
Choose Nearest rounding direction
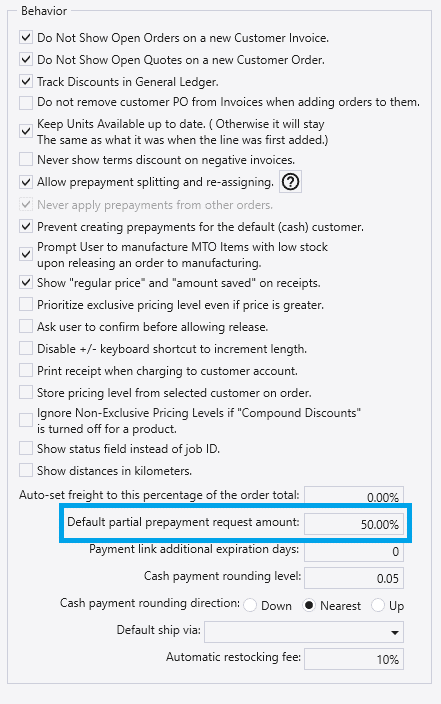pyautogui.click(x=309, y=605)
